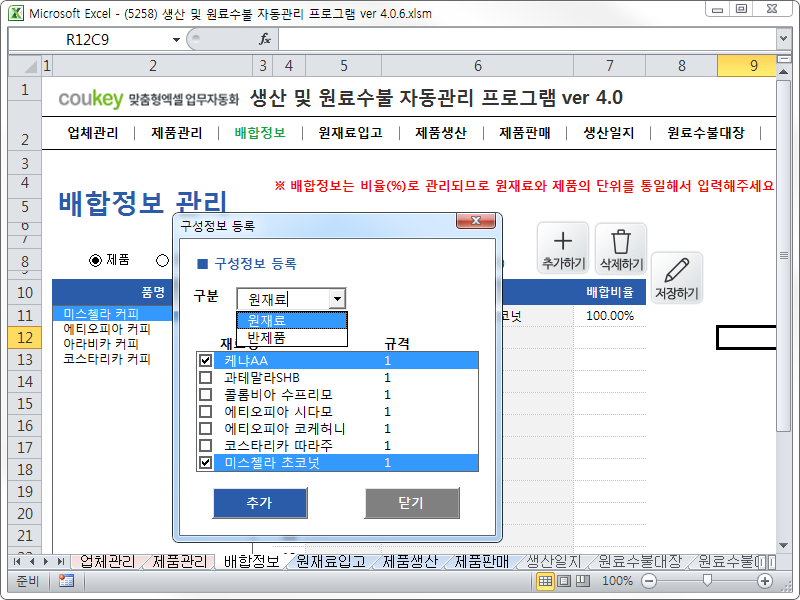Choose 원재료 from the dropdown list

point(292,320)
